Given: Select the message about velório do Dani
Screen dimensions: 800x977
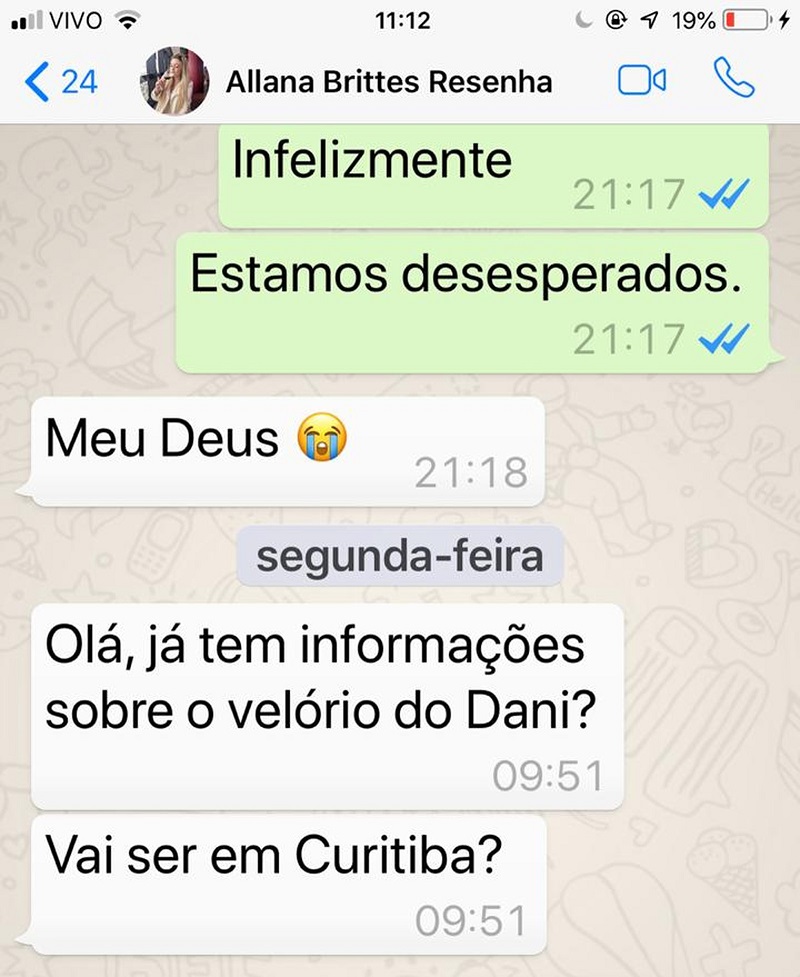Looking at the screenshot, I should coord(327,707).
